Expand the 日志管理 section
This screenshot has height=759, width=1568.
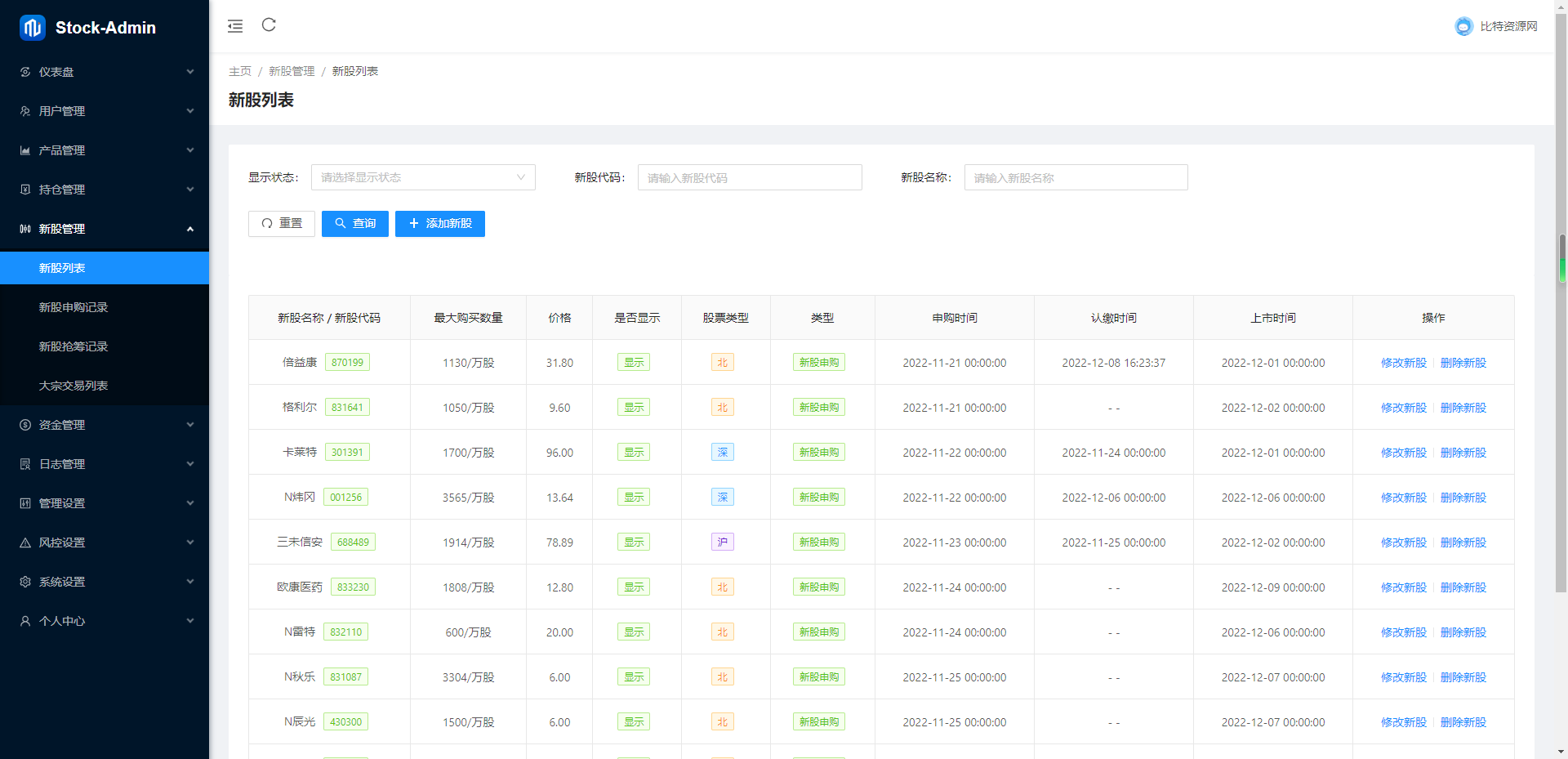[x=105, y=464]
